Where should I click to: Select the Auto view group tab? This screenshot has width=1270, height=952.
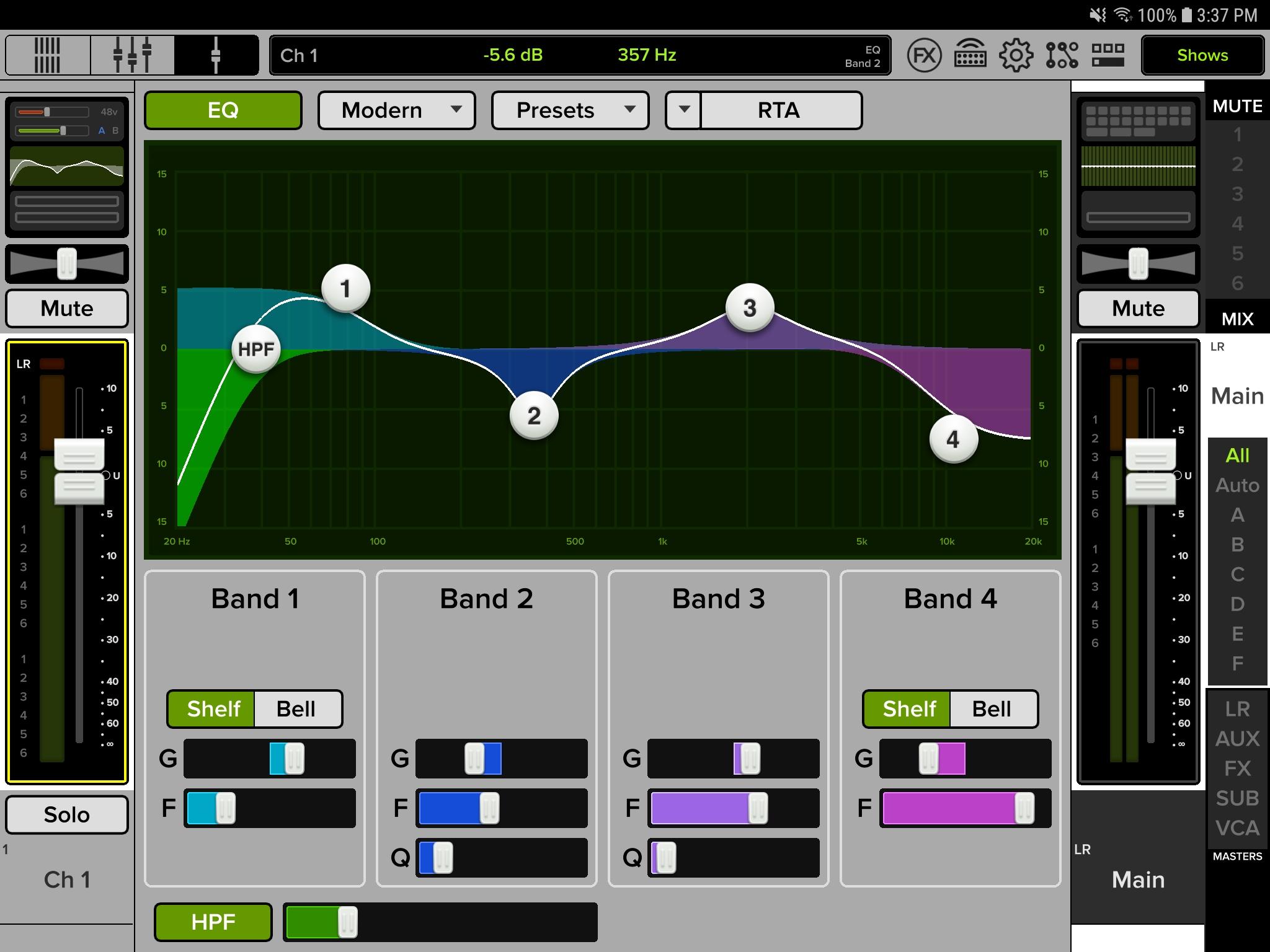pyautogui.click(x=1237, y=485)
